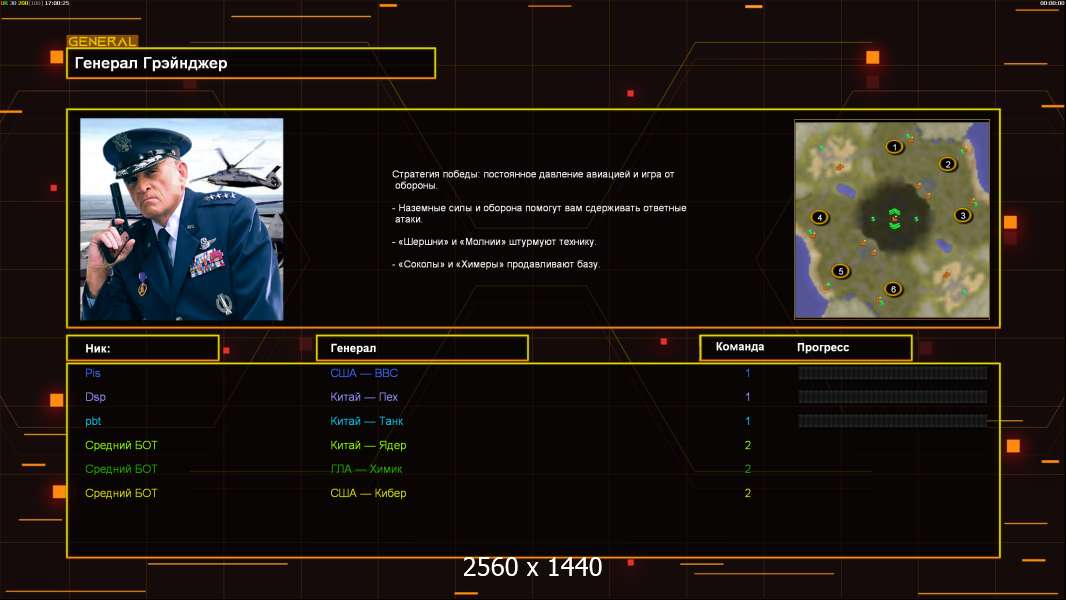Click 'Китай — Танк' general for pbt

(x=366, y=421)
